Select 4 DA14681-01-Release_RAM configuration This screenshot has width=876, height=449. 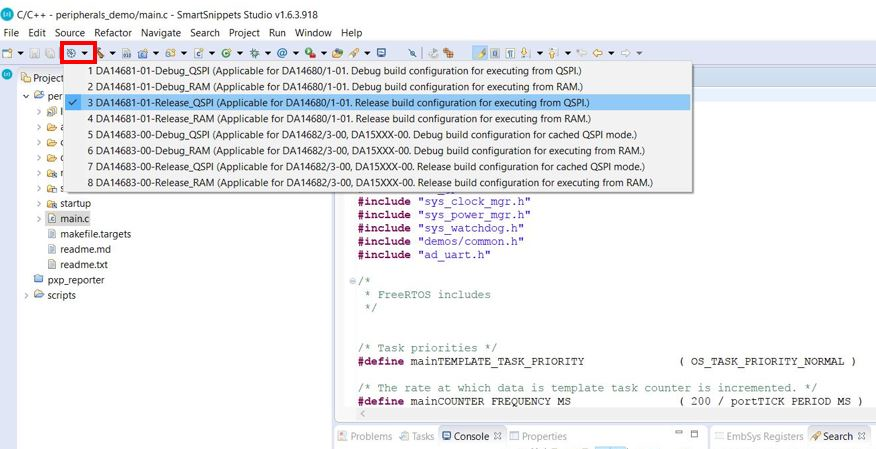click(x=378, y=118)
